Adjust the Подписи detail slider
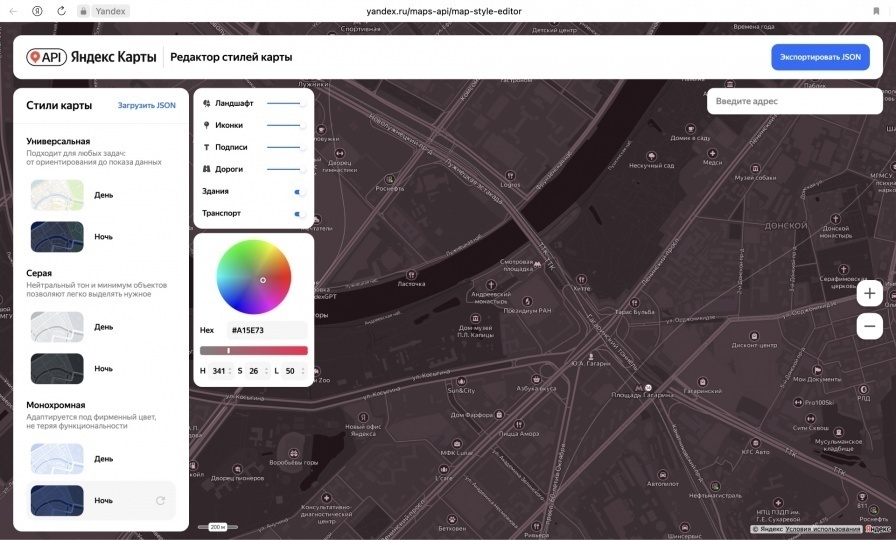 [286, 147]
